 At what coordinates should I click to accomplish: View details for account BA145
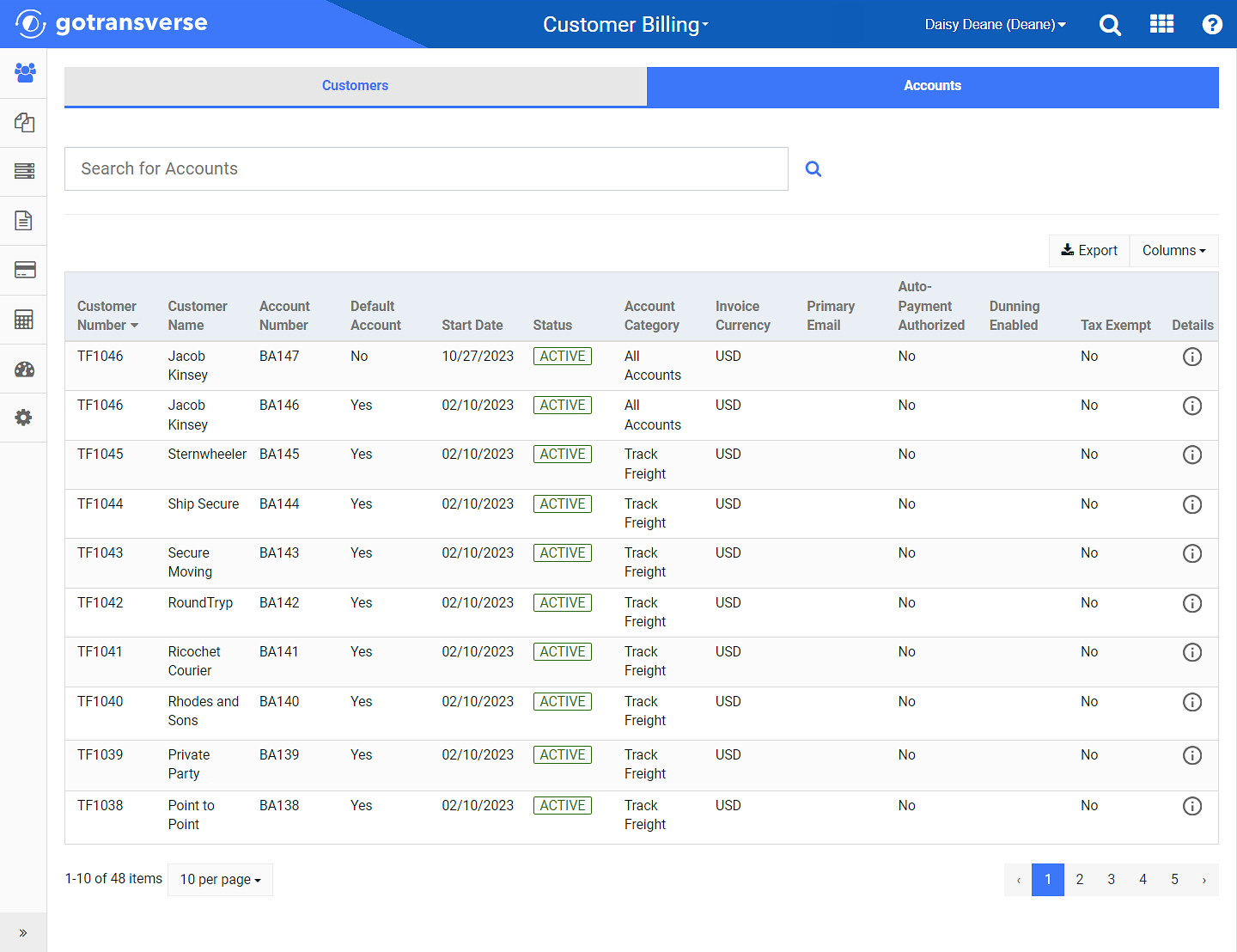pyautogui.click(x=1192, y=455)
